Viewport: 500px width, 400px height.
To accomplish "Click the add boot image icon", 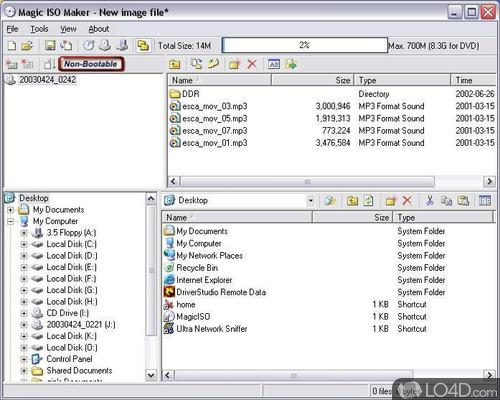I will (x=12, y=64).
